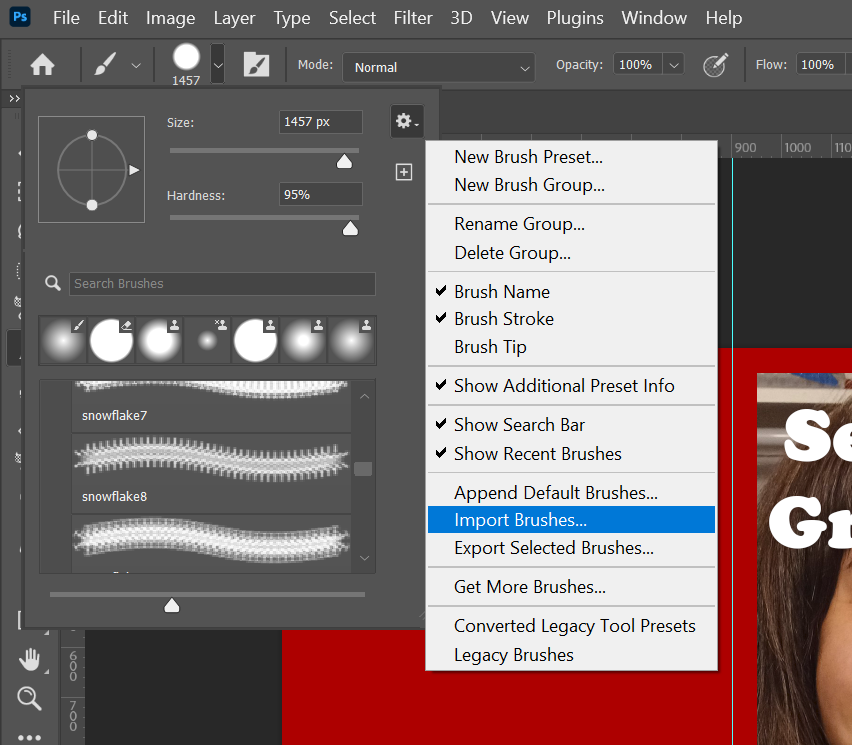Open the brush settings panel icon

257,66
